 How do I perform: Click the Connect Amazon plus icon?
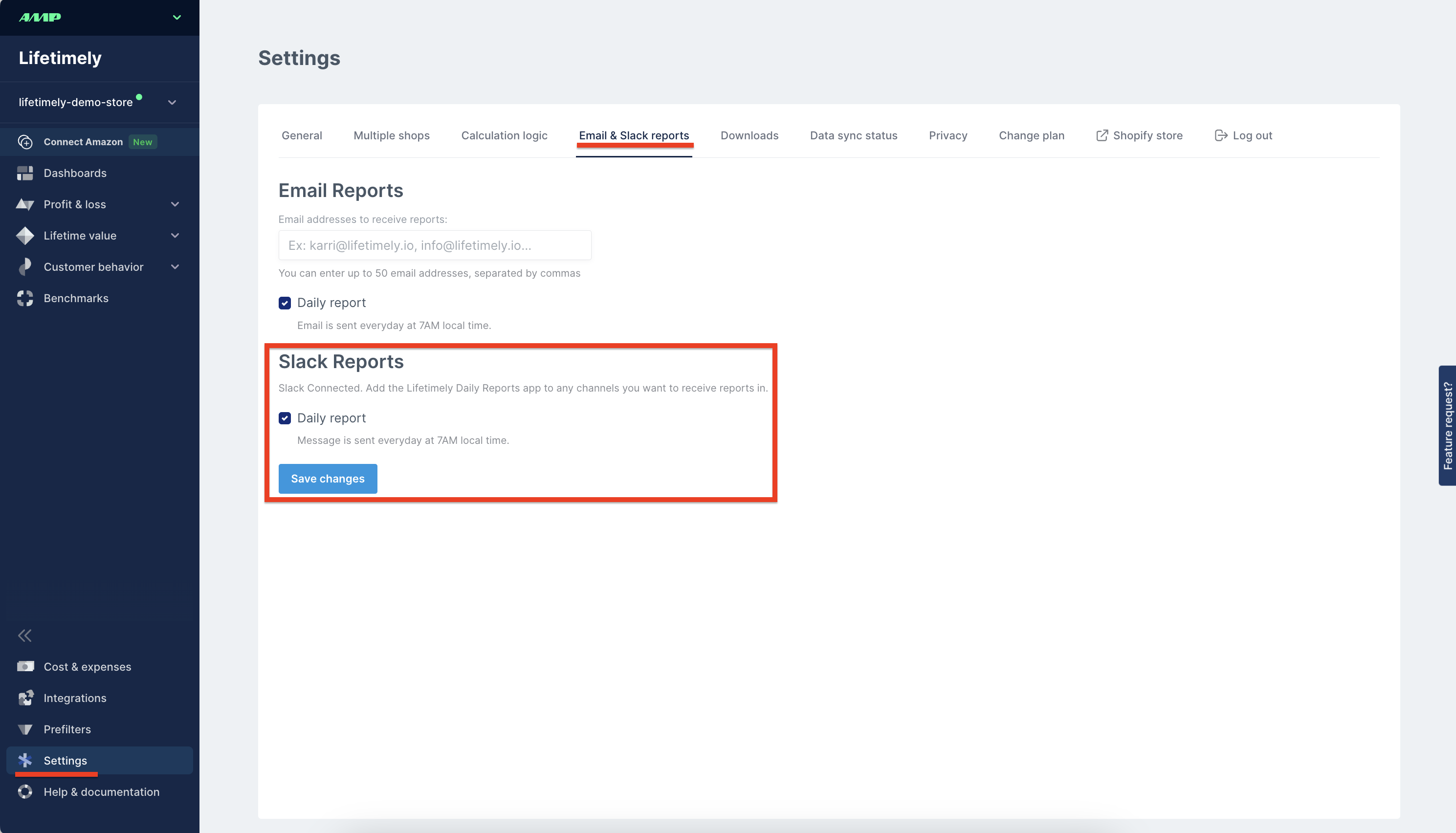25,142
